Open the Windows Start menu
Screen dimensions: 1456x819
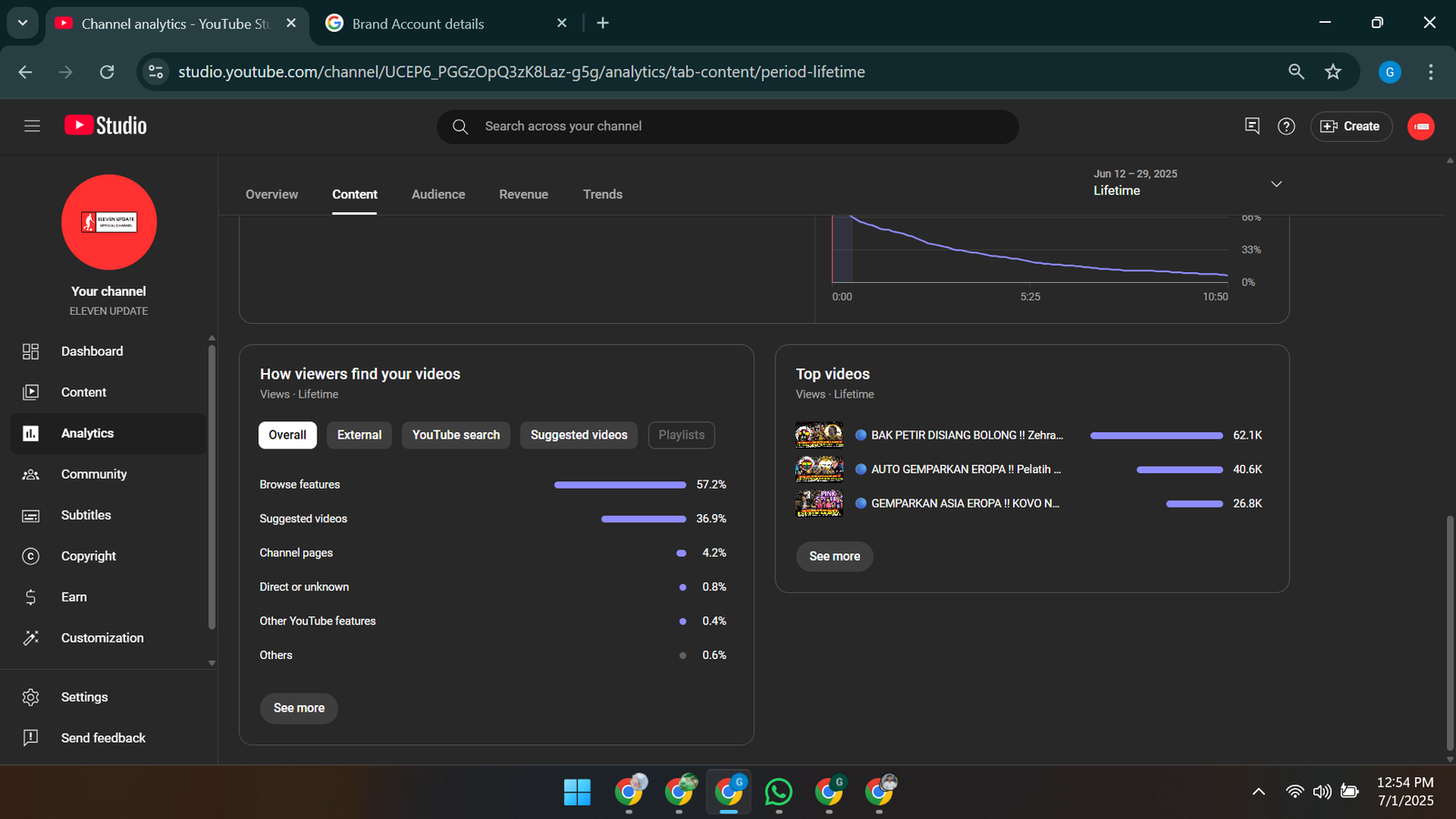coord(577,792)
